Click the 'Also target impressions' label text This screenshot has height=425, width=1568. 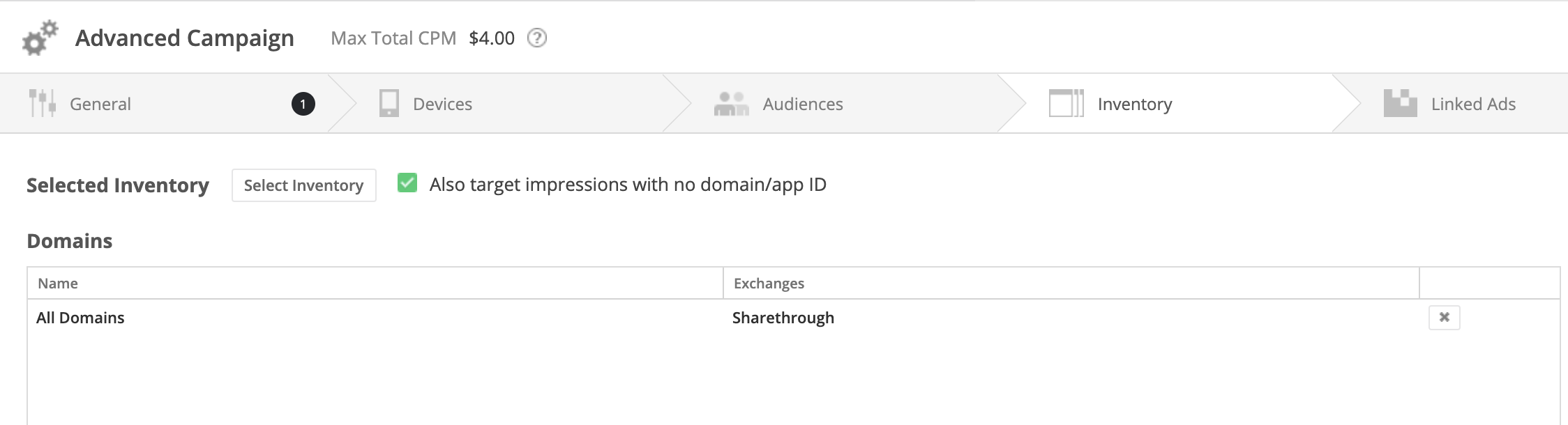pos(628,184)
